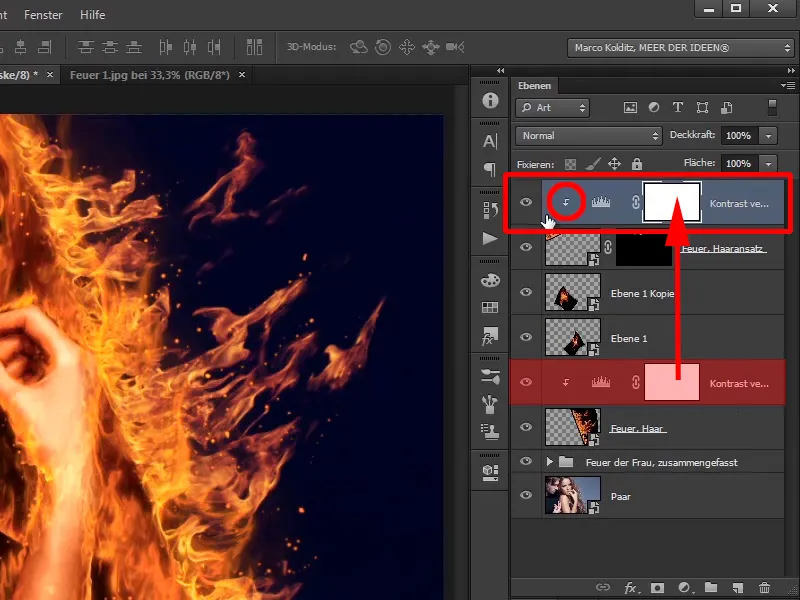Viewport: 800px width, 600px height.
Task: Toggle the layer filtering switch
Action: [x=772, y=108]
